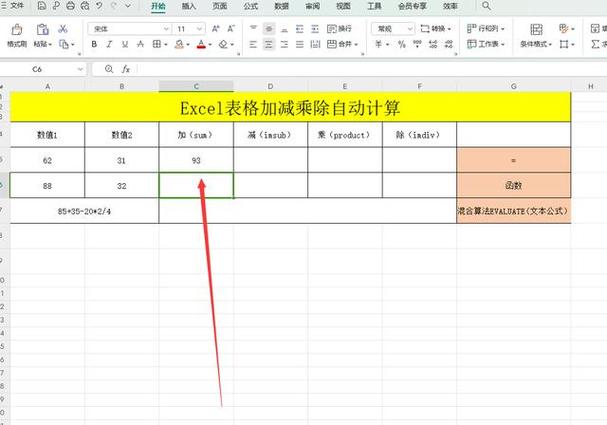The height and width of the screenshot is (425, 607).
Task: Toggle Italic formatting
Action: (110, 44)
